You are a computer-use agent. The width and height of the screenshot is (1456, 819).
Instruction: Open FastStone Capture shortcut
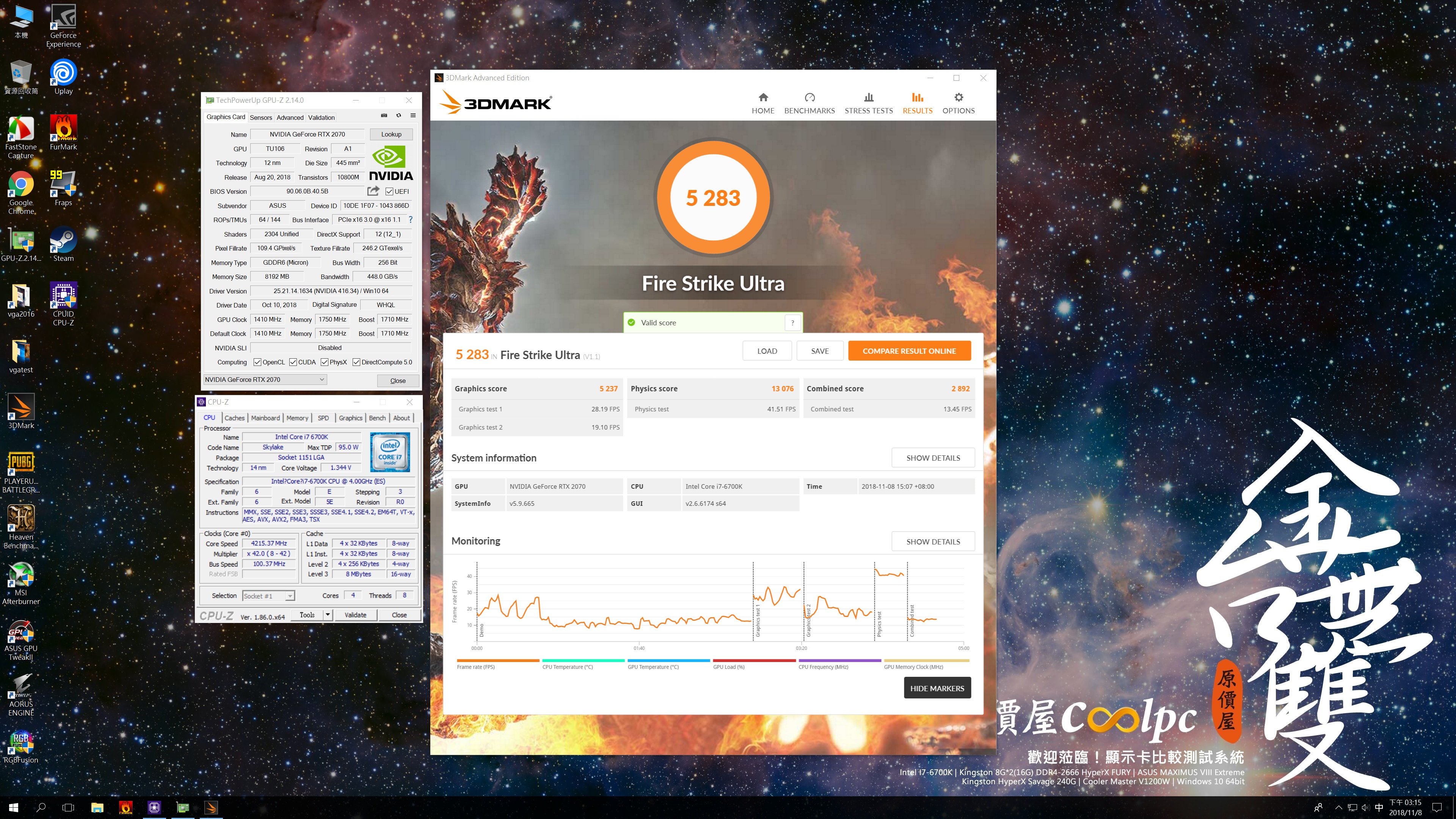[x=21, y=137]
